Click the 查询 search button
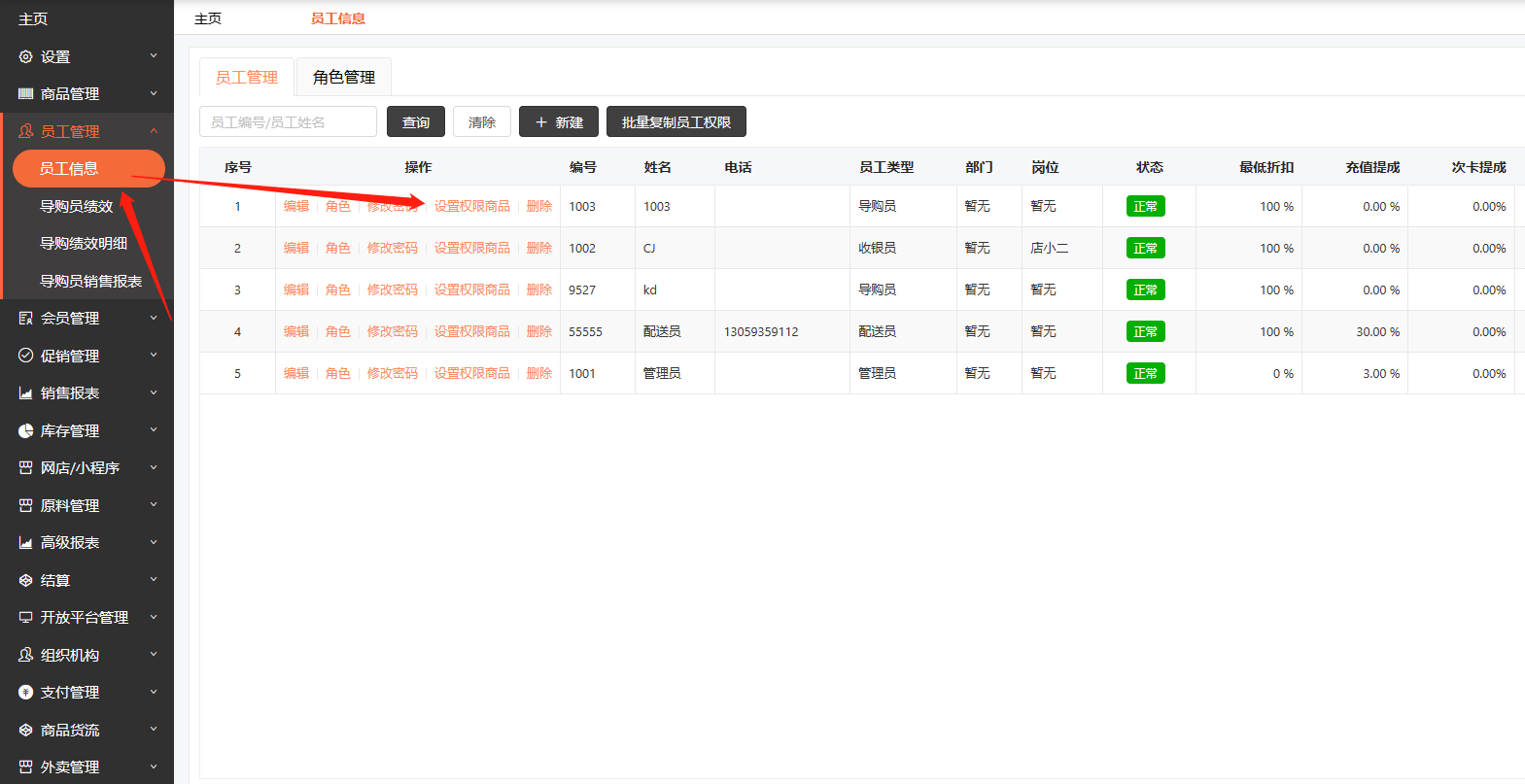The height and width of the screenshot is (784, 1525). tap(416, 122)
